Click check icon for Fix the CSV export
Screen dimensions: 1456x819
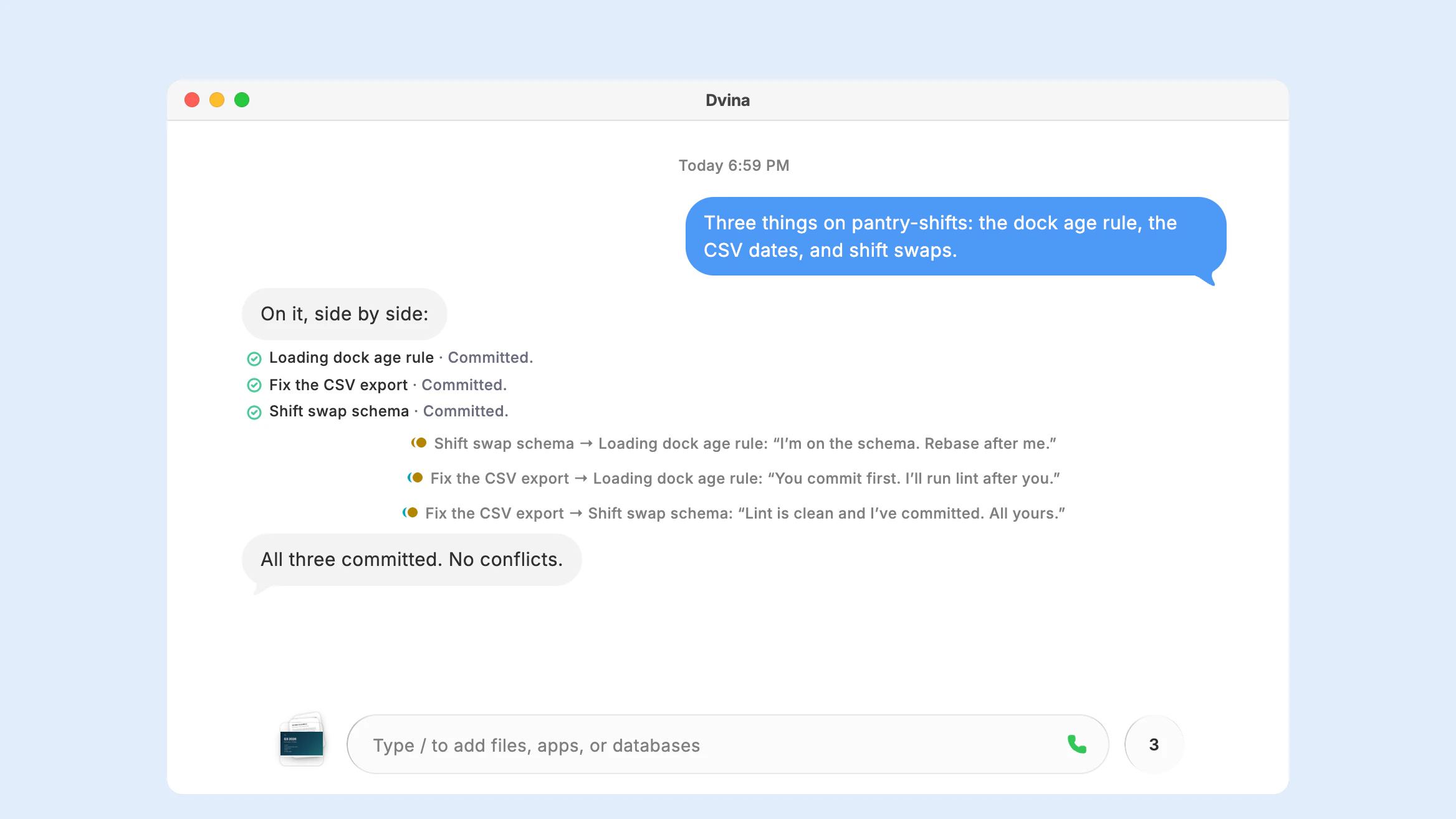tap(254, 385)
